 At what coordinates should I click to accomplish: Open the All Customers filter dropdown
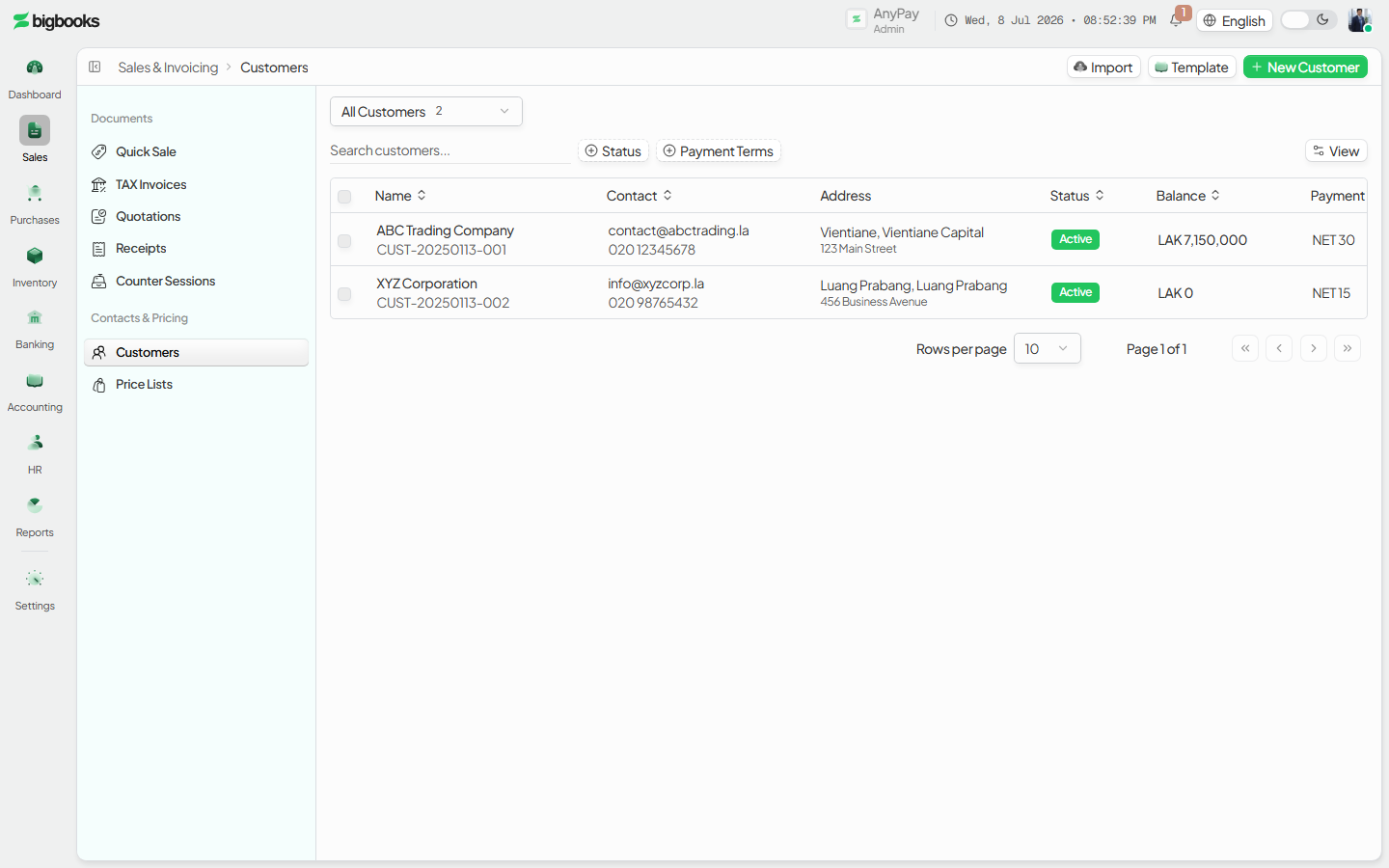(426, 111)
